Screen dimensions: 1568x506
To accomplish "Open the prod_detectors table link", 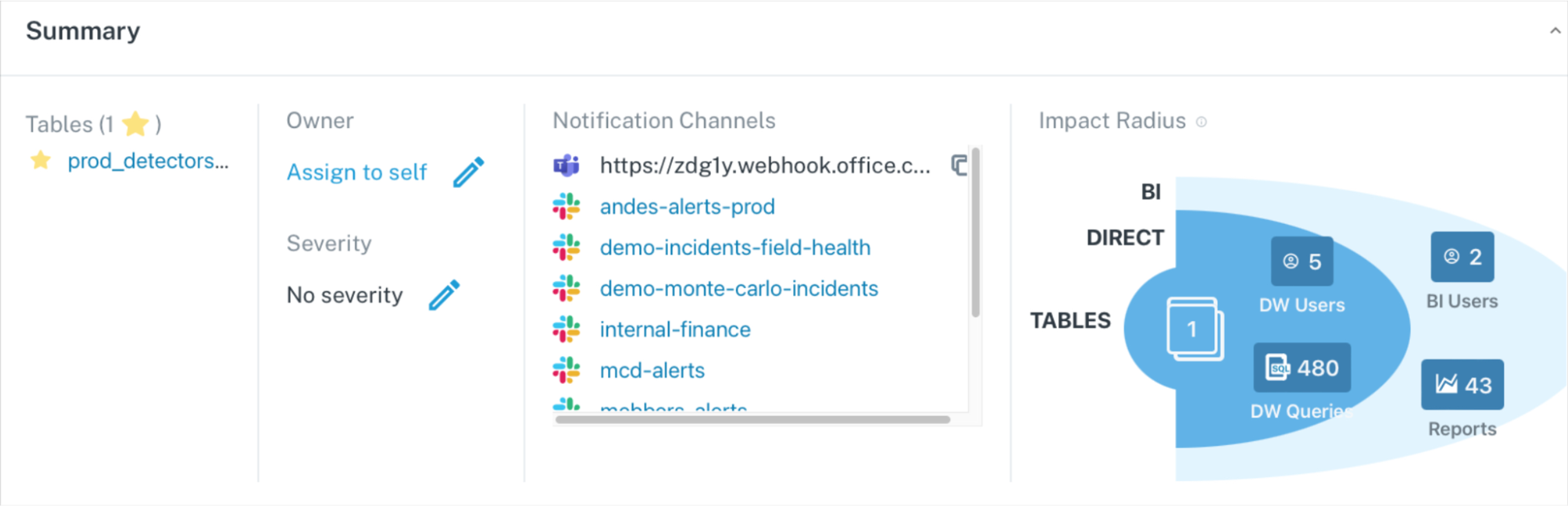I will coord(148,161).
